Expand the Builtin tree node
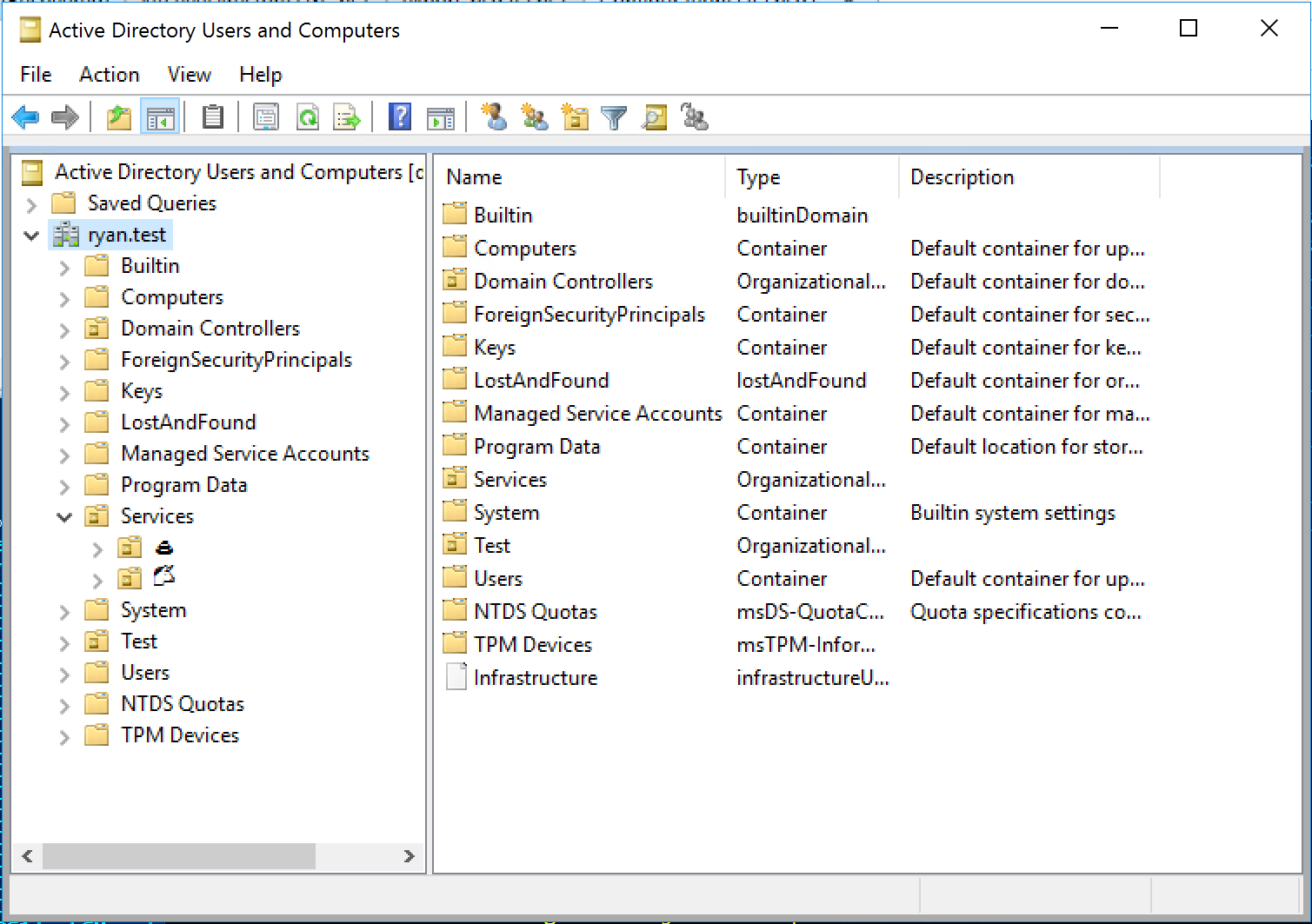Screen dimensions: 1312x924 pos(64,268)
